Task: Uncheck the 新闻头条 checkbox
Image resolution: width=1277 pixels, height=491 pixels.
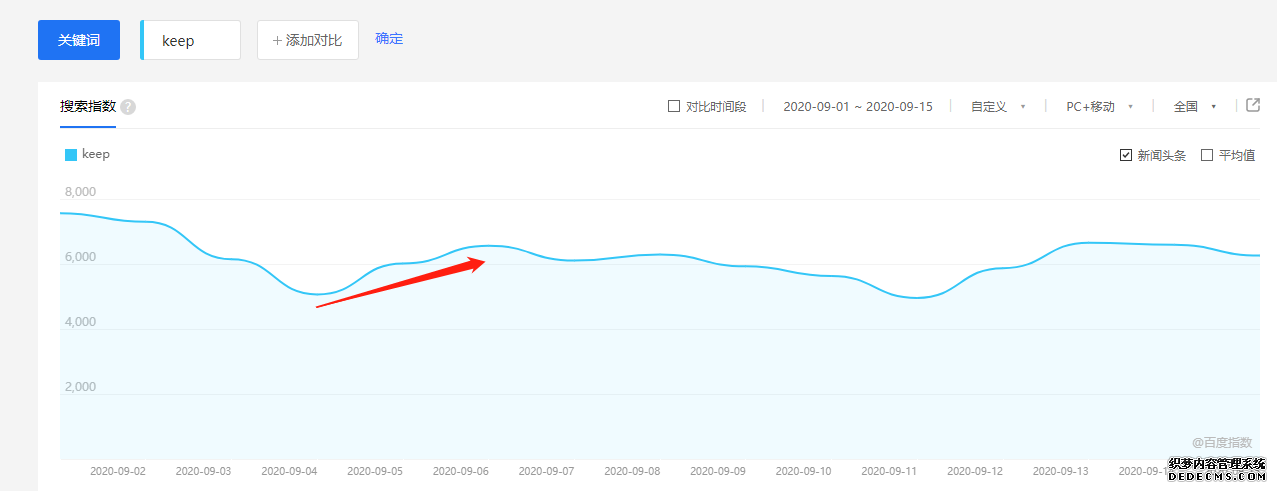Action: [1126, 155]
